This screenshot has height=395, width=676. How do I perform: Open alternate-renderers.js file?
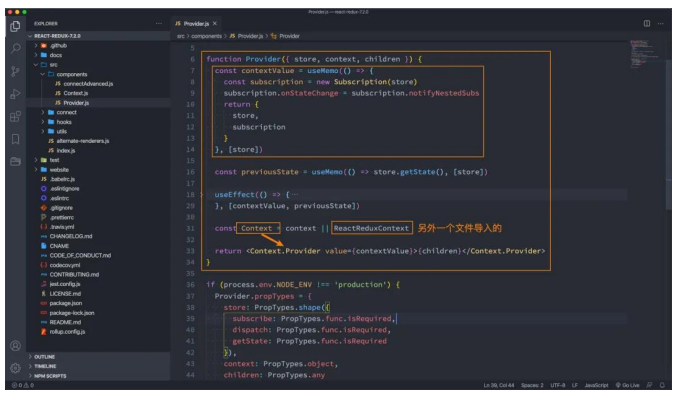pos(82,141)
